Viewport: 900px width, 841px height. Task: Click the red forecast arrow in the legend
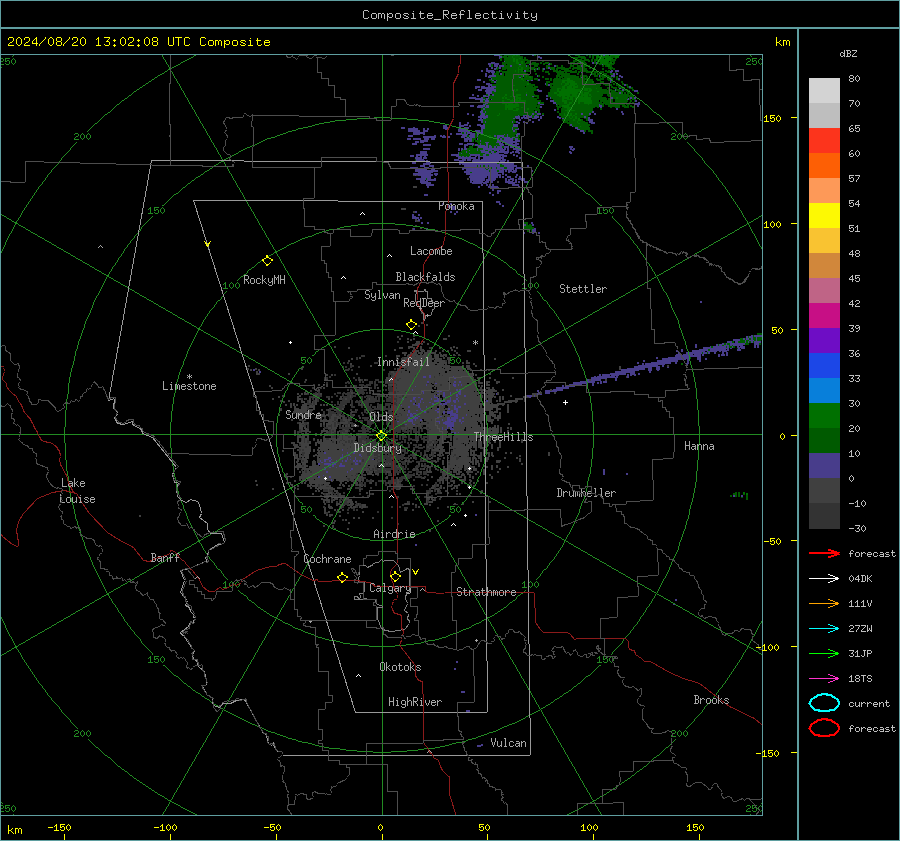click(824, 553)
